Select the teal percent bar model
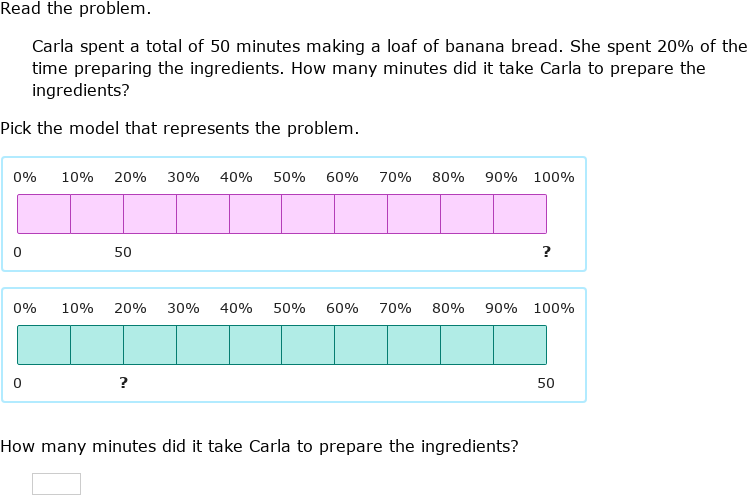748x496 pixels. pyautogui.click(x=293, y=345)
